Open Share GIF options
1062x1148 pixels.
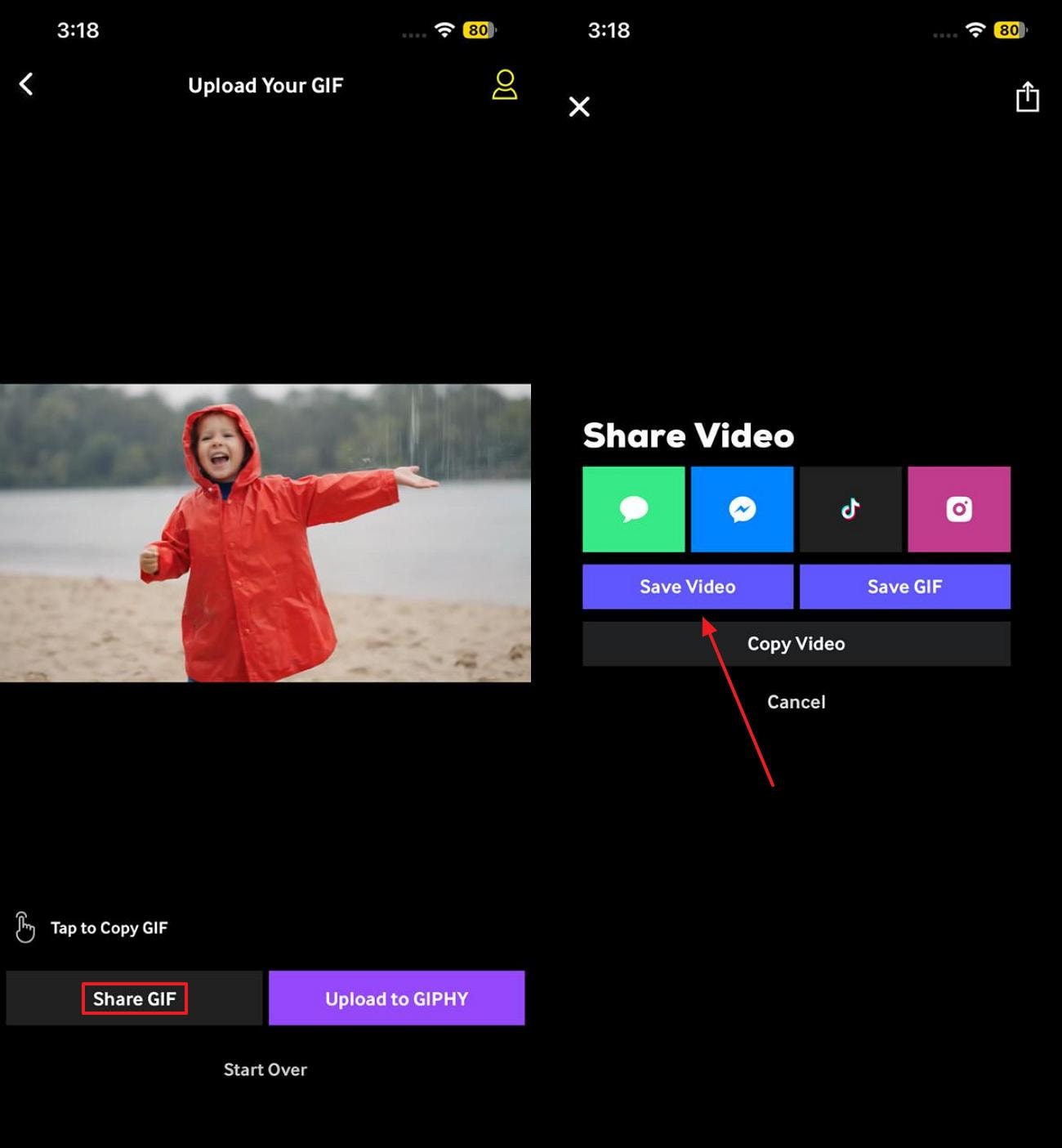coord(135,998)
